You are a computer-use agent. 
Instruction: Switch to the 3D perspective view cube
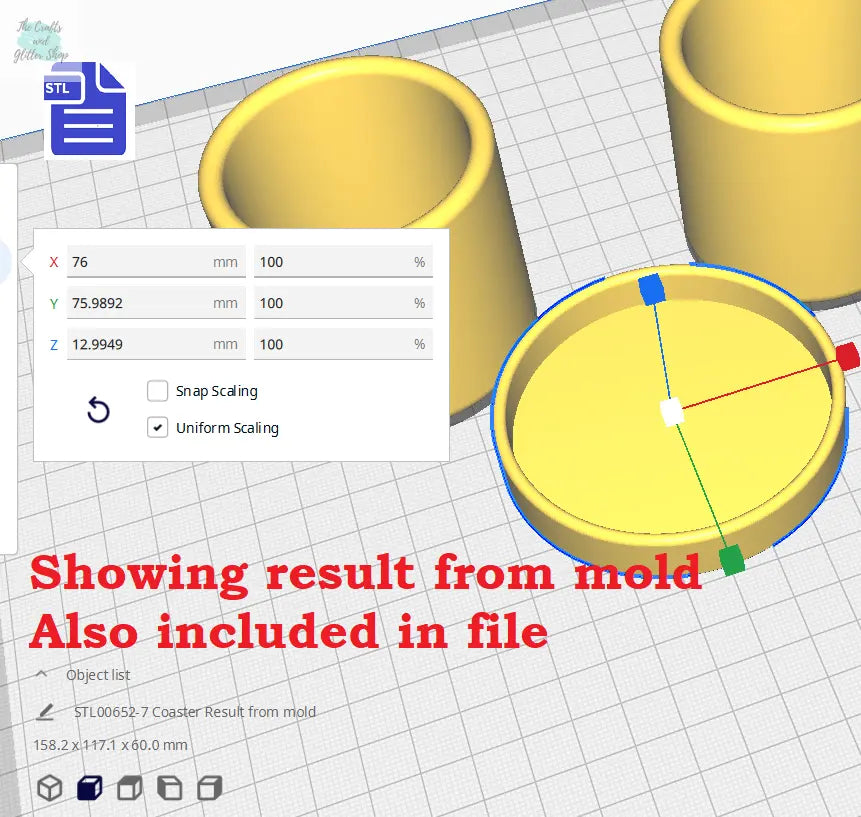[49, 788]
